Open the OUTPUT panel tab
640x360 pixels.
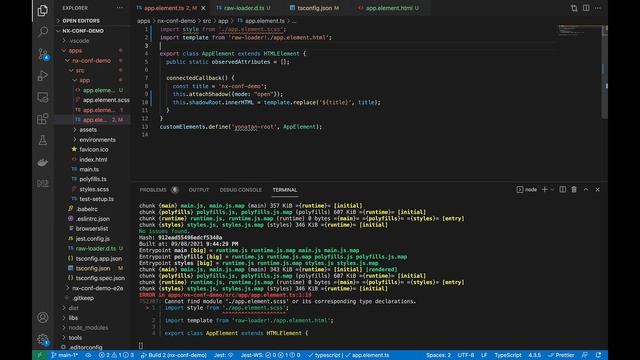(x=199, y=190)
